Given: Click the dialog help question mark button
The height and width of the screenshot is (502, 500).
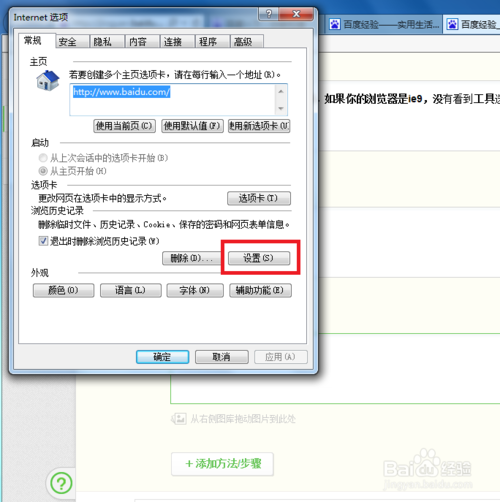Looking at the screenshot, I should click(x=268, y=14).
